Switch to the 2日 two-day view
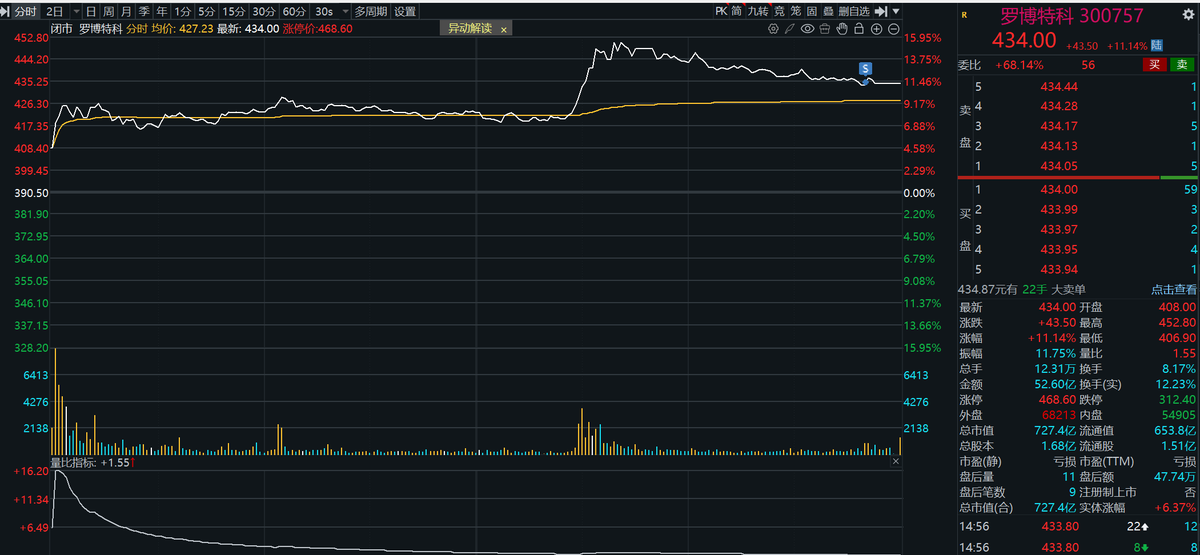 55,12
